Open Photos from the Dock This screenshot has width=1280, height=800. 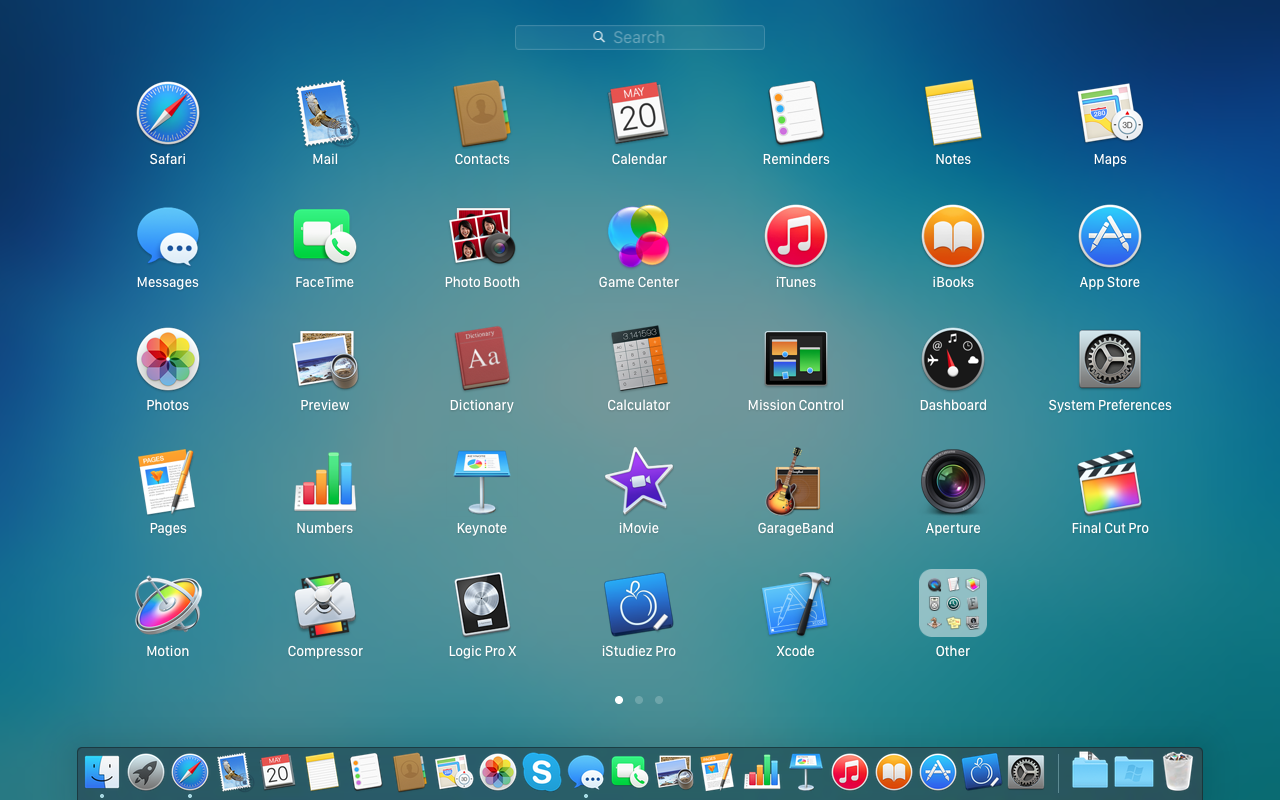pyautogui.click(x=498, y=772)
